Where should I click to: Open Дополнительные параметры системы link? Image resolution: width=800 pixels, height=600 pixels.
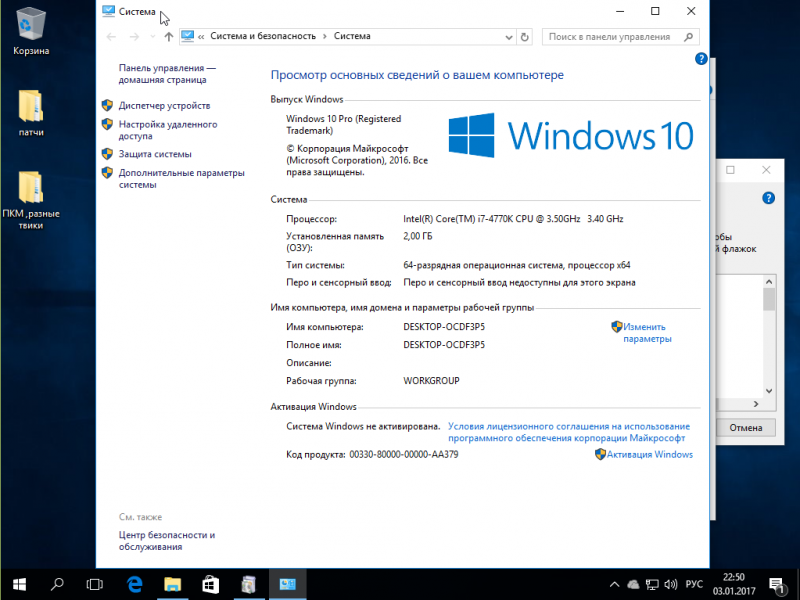(182, 179)
